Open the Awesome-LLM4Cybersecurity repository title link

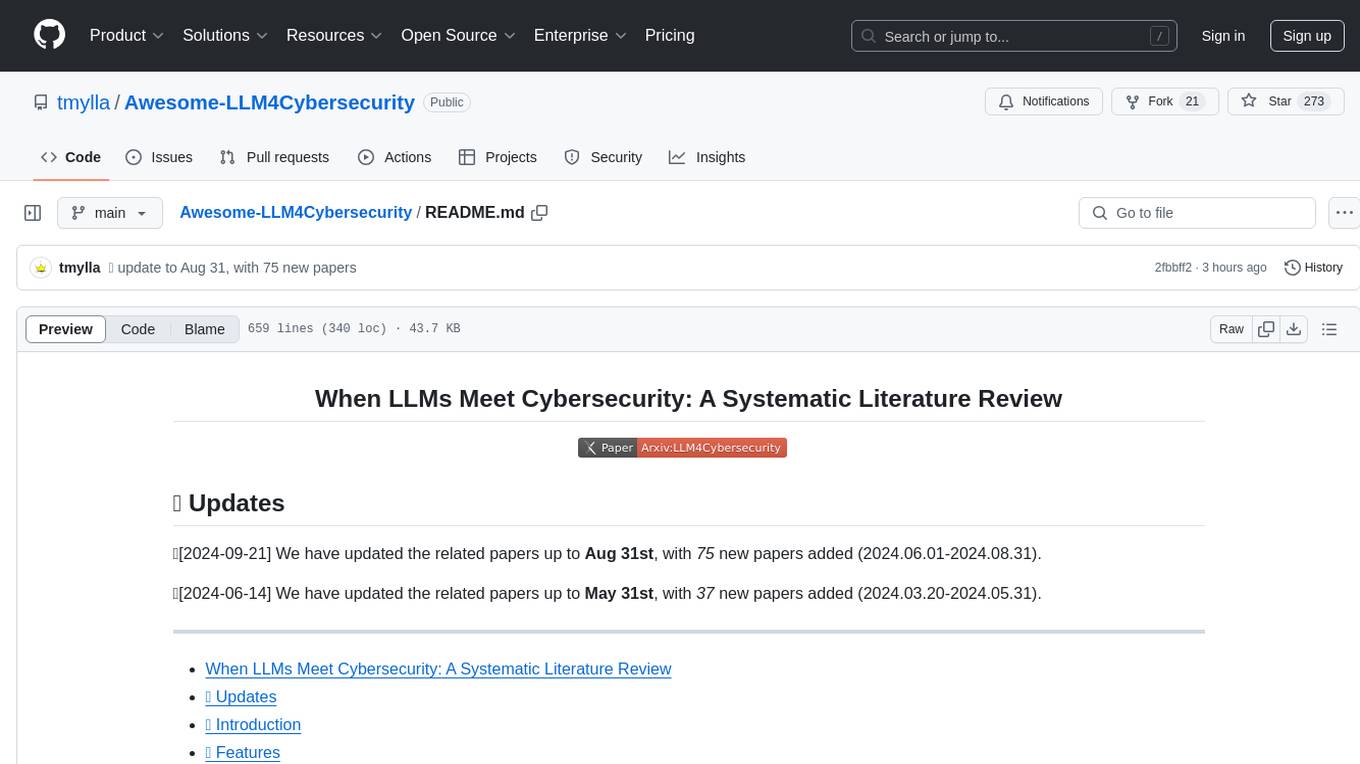[x=269, y=102]
